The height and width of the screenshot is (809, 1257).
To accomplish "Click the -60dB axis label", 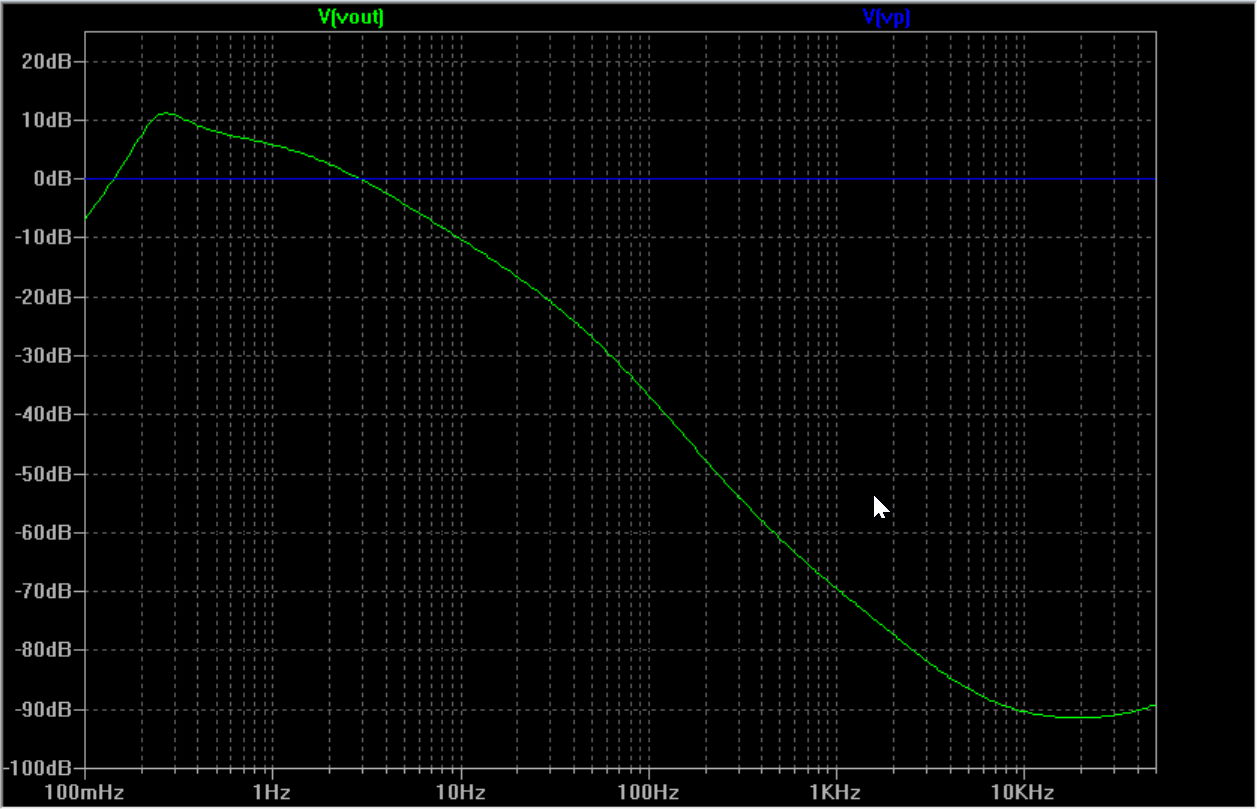I will pos(41,533).
